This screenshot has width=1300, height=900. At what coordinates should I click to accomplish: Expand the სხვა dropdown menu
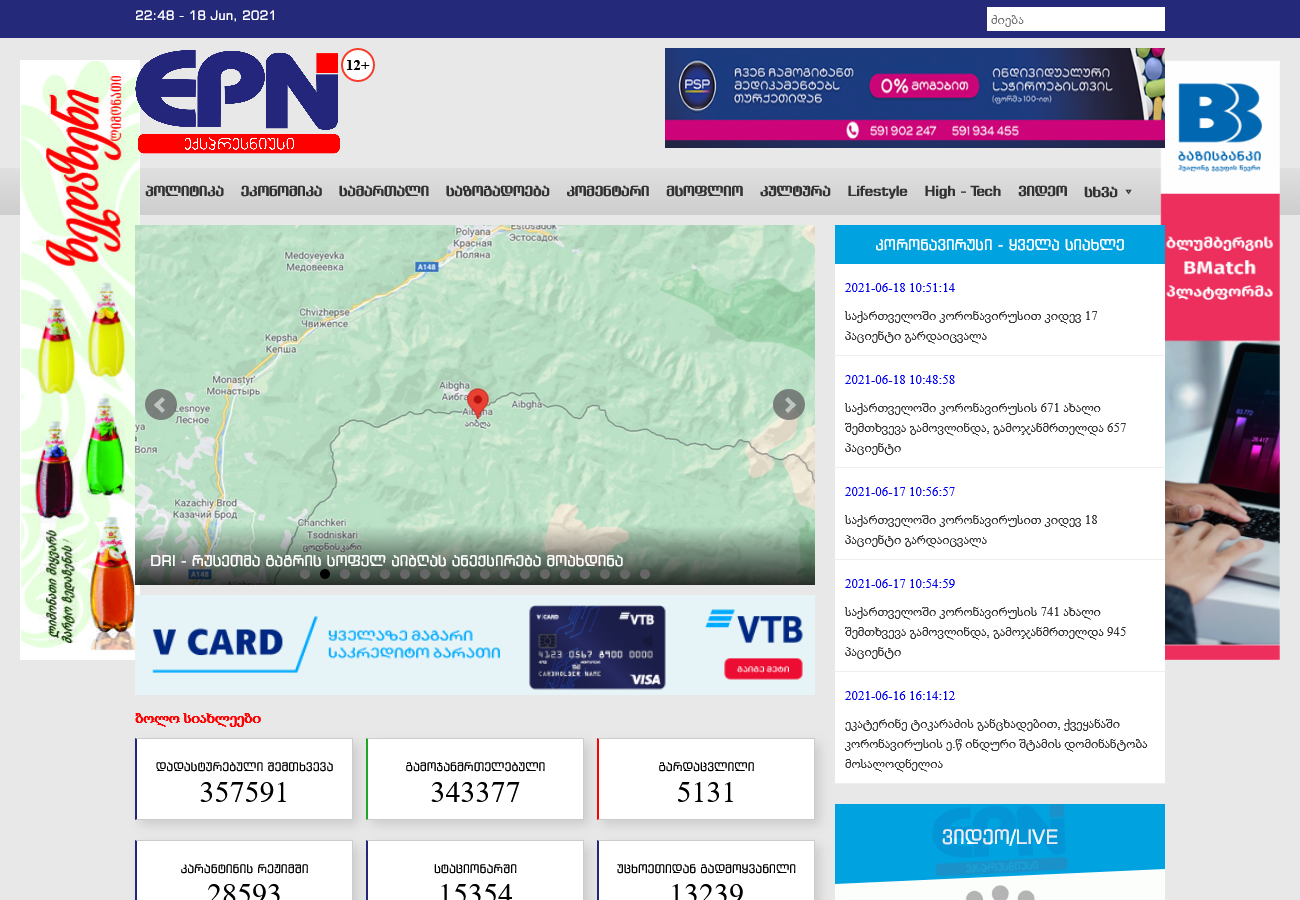point(1108,192)
